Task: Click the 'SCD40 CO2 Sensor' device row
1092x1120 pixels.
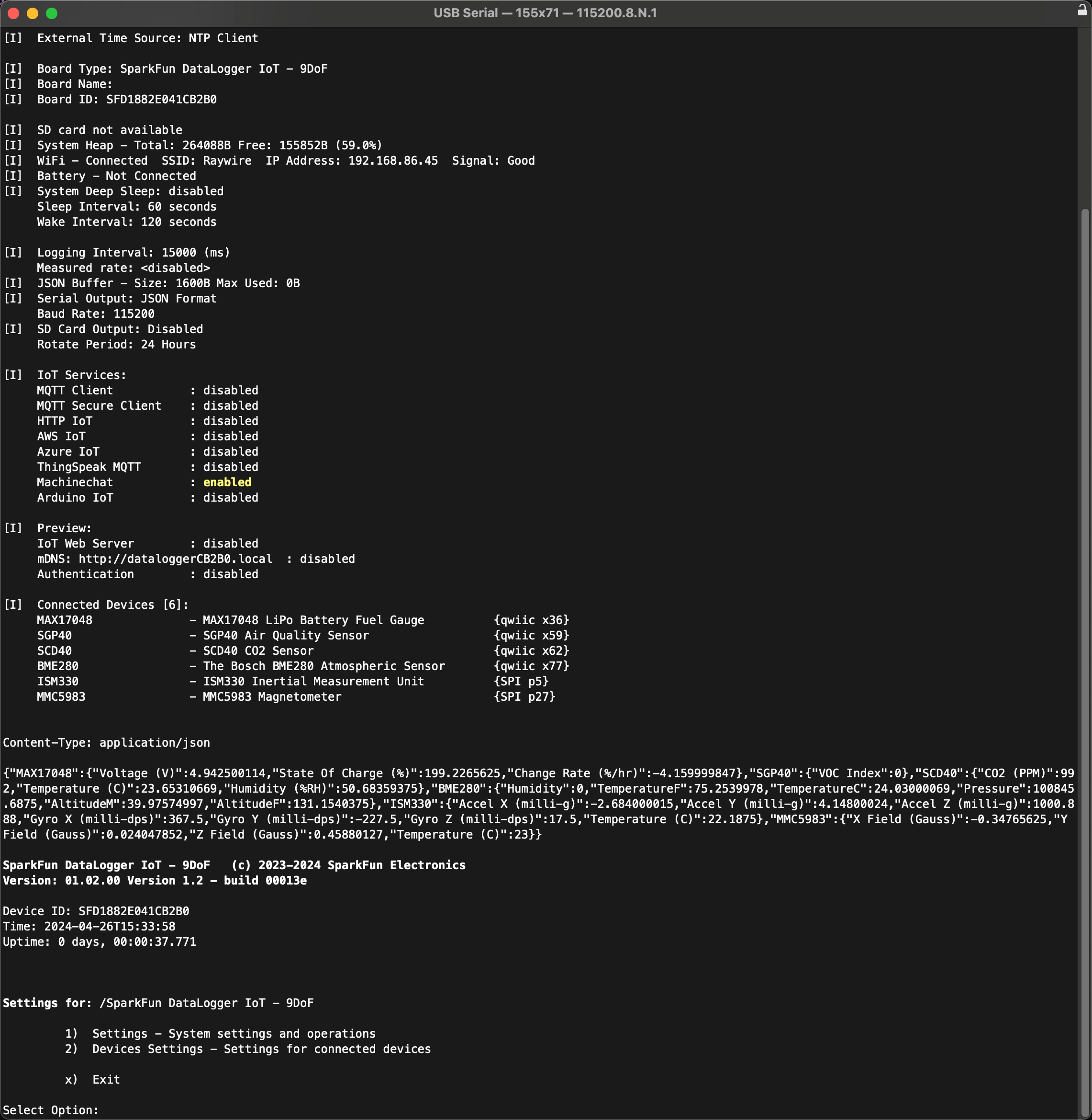Action: click(x=303, y=650)
